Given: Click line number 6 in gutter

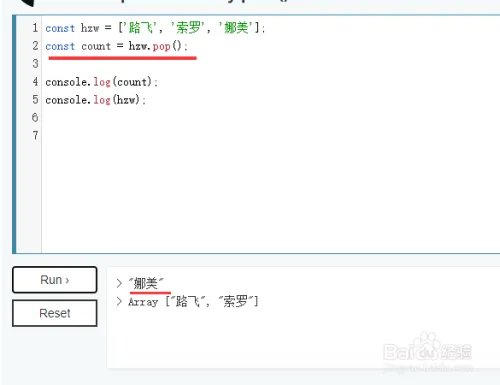Looking at the screenshot, I should point(35,117).
